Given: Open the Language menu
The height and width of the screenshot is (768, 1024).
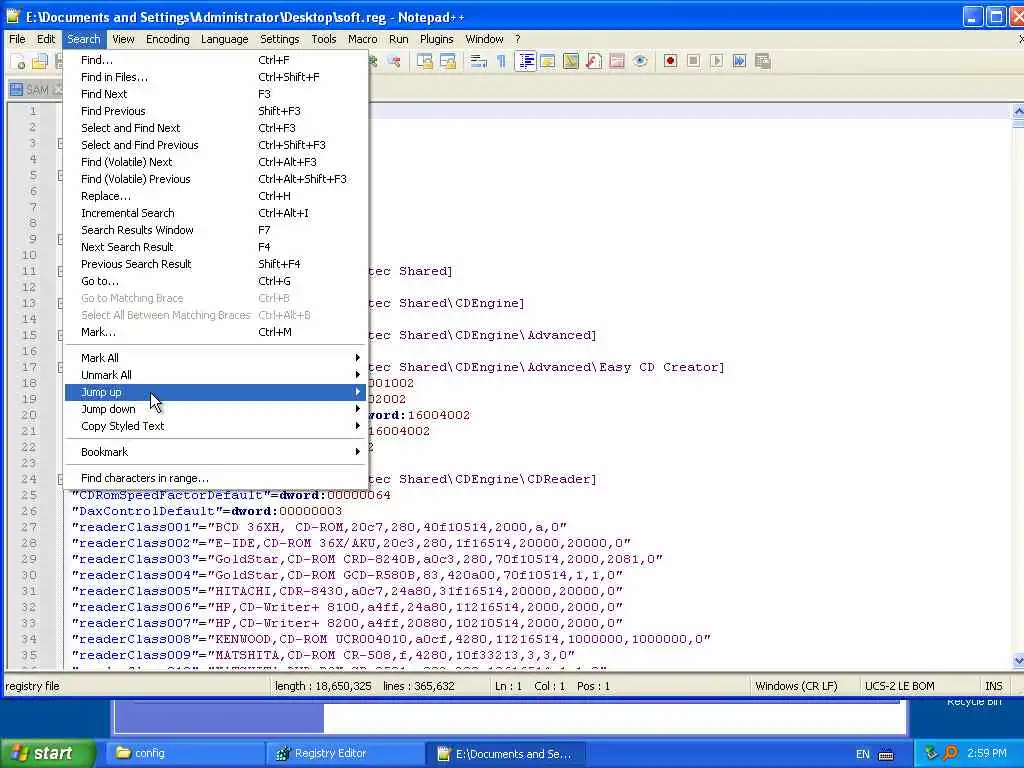Looking at the screenshot, I should pos(224,39).
